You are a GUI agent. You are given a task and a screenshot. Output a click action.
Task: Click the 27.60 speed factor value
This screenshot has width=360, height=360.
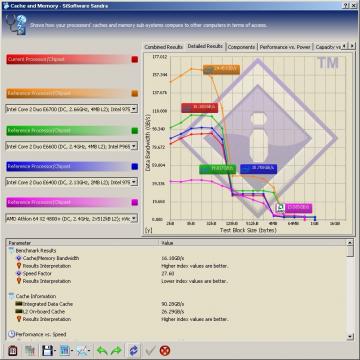click(167, 273)
